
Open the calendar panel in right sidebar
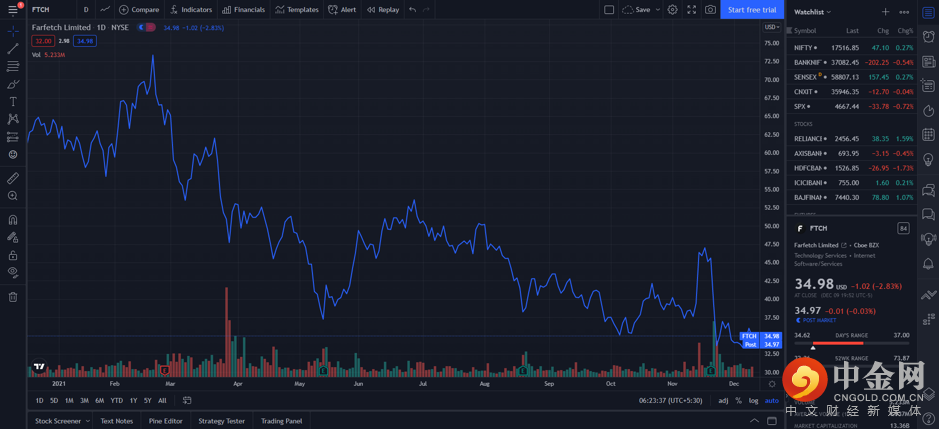coord(928,135)
